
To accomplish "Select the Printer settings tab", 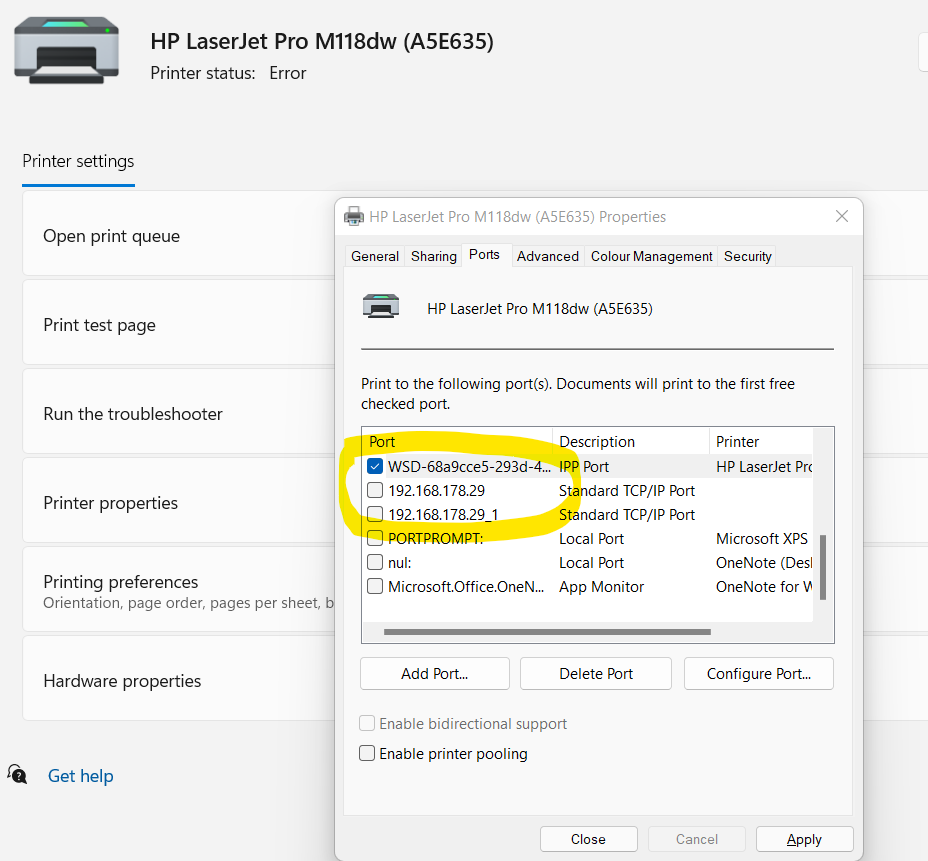I will click(x=78, y=161).
